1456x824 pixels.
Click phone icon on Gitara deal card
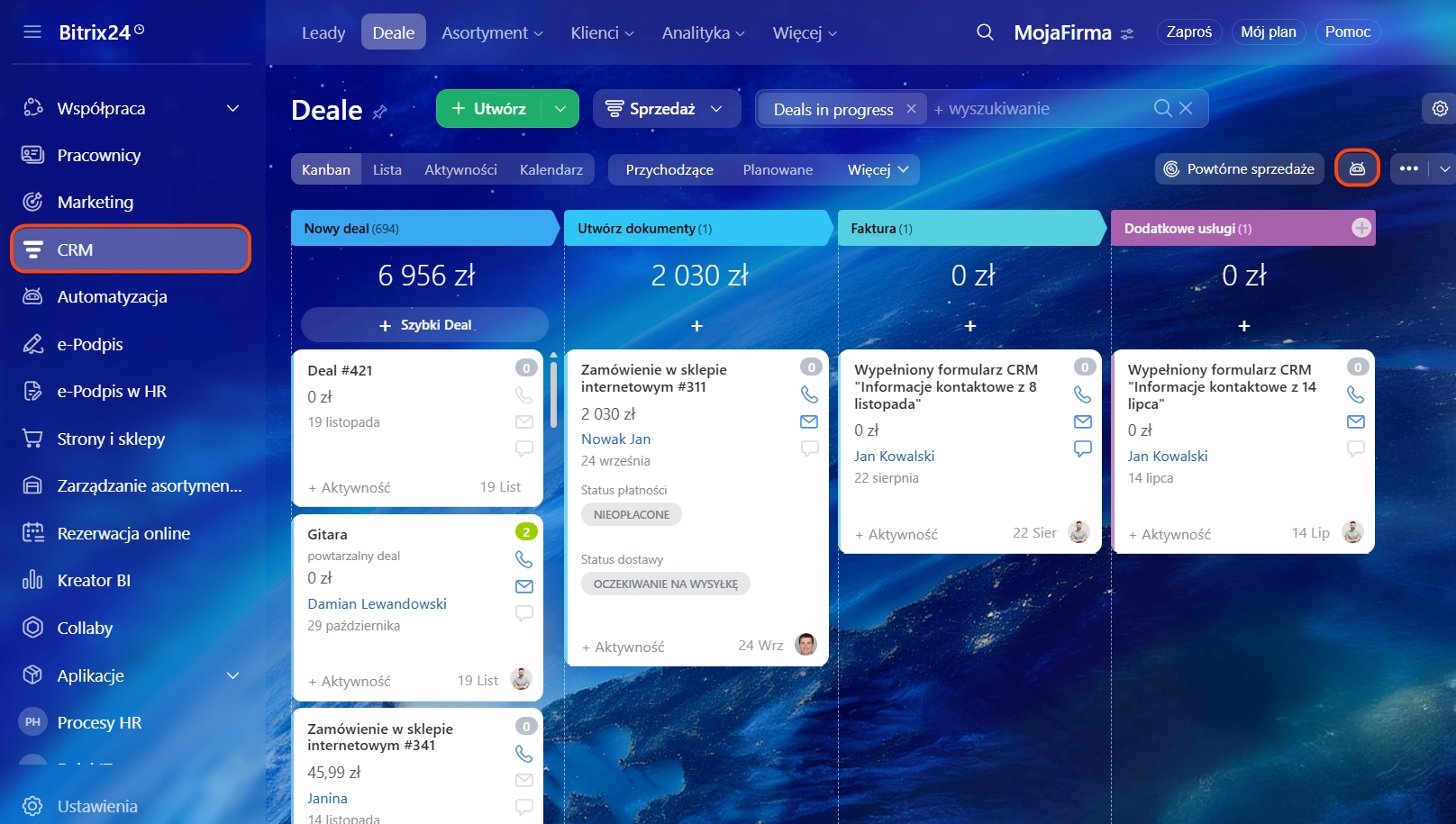[523, 559]
